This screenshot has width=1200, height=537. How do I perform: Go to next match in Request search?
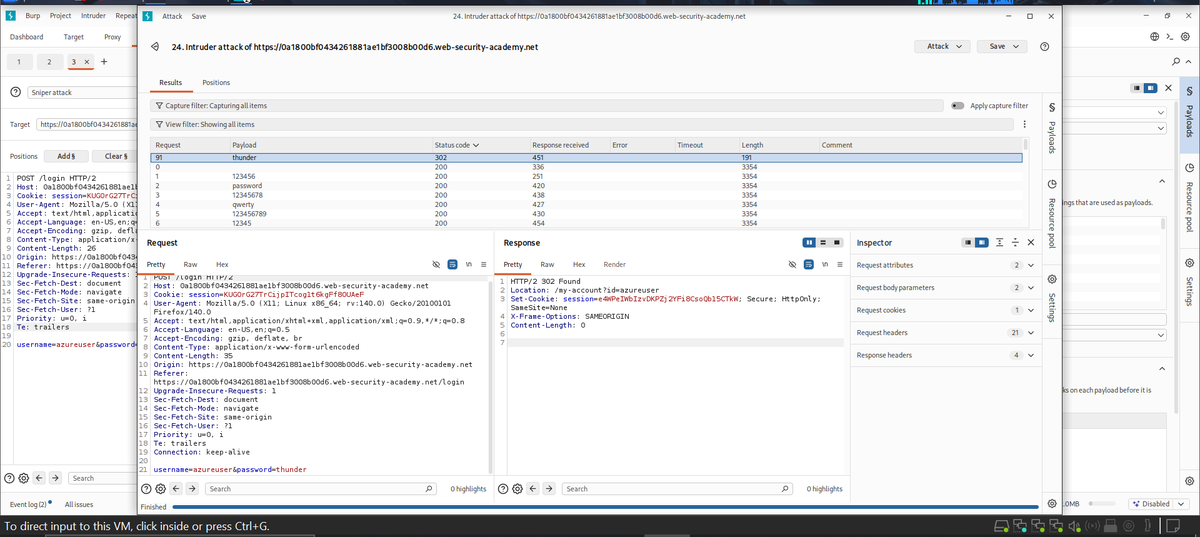192,489
